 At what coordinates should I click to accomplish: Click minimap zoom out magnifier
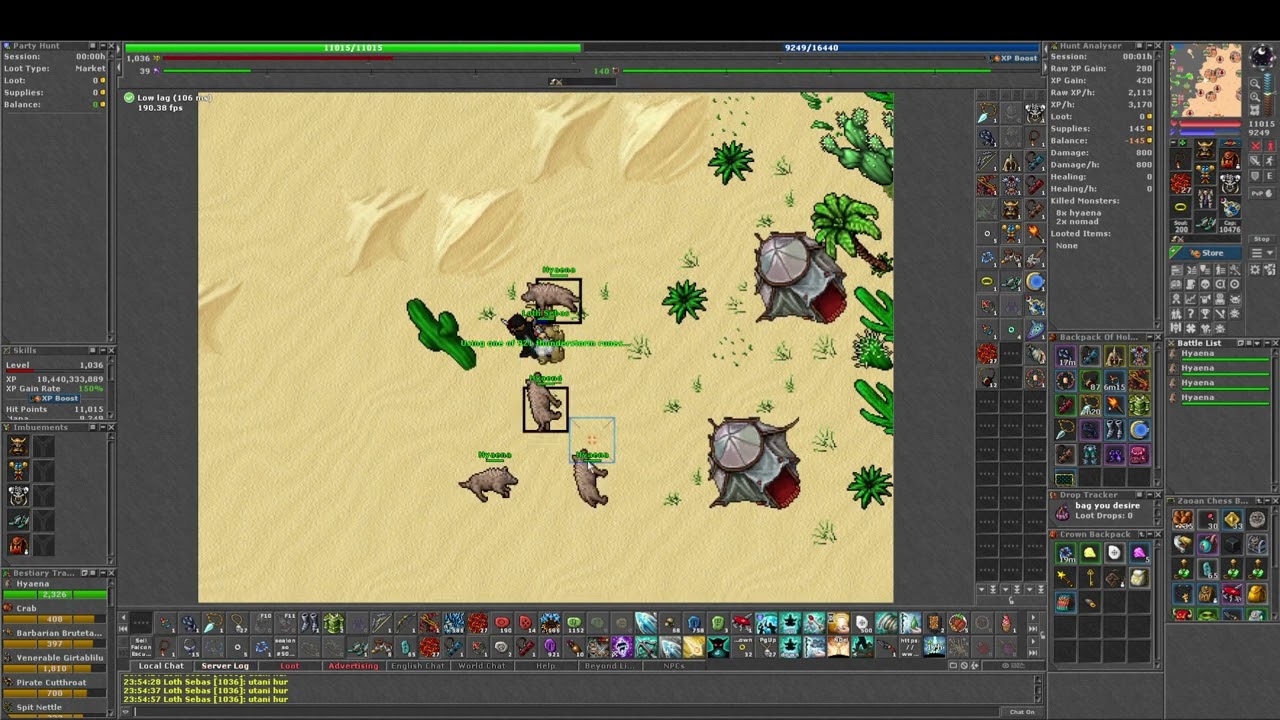1255,83
